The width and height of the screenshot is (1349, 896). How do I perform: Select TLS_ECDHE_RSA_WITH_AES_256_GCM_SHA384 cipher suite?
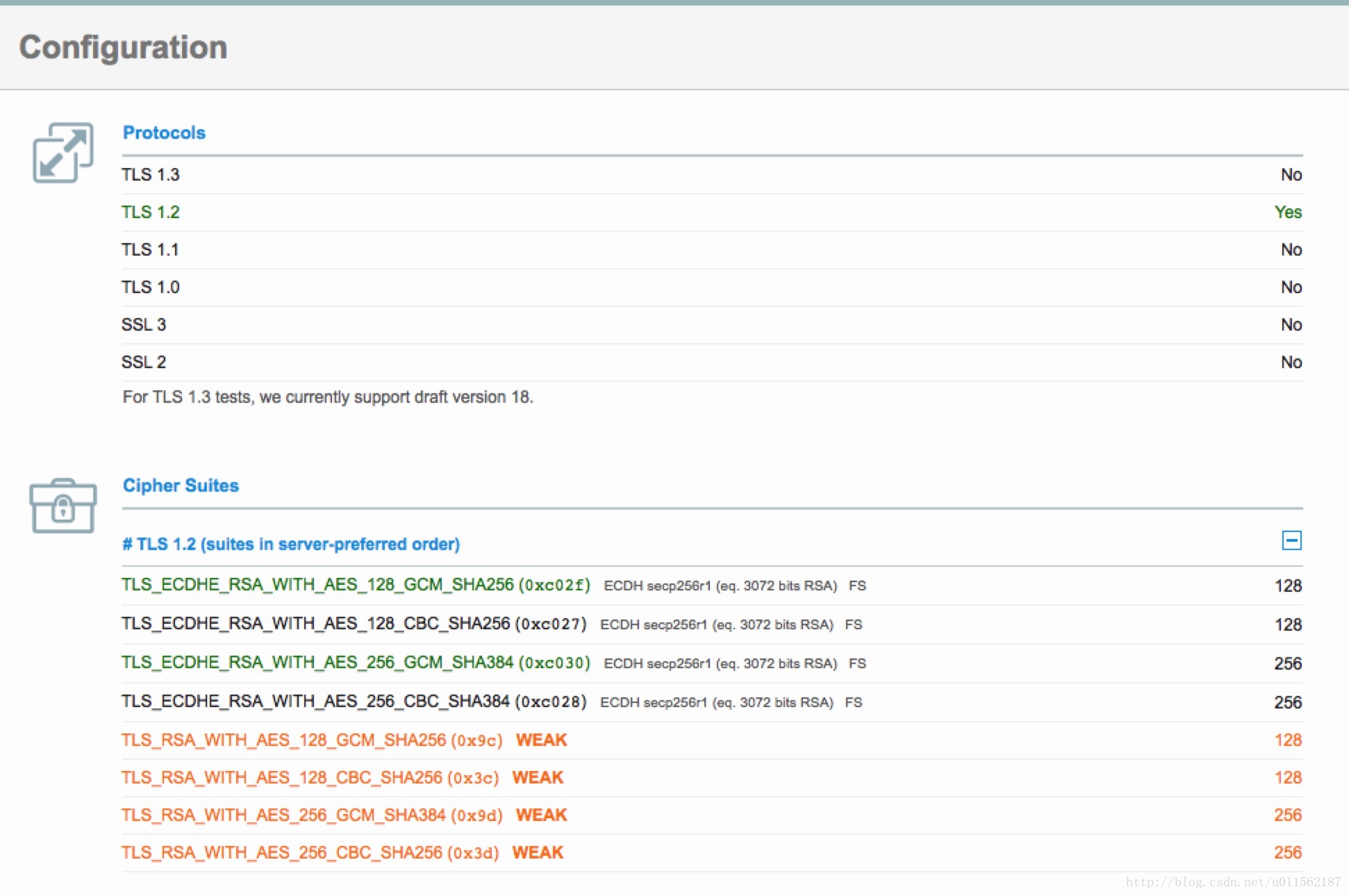[356, 663]
